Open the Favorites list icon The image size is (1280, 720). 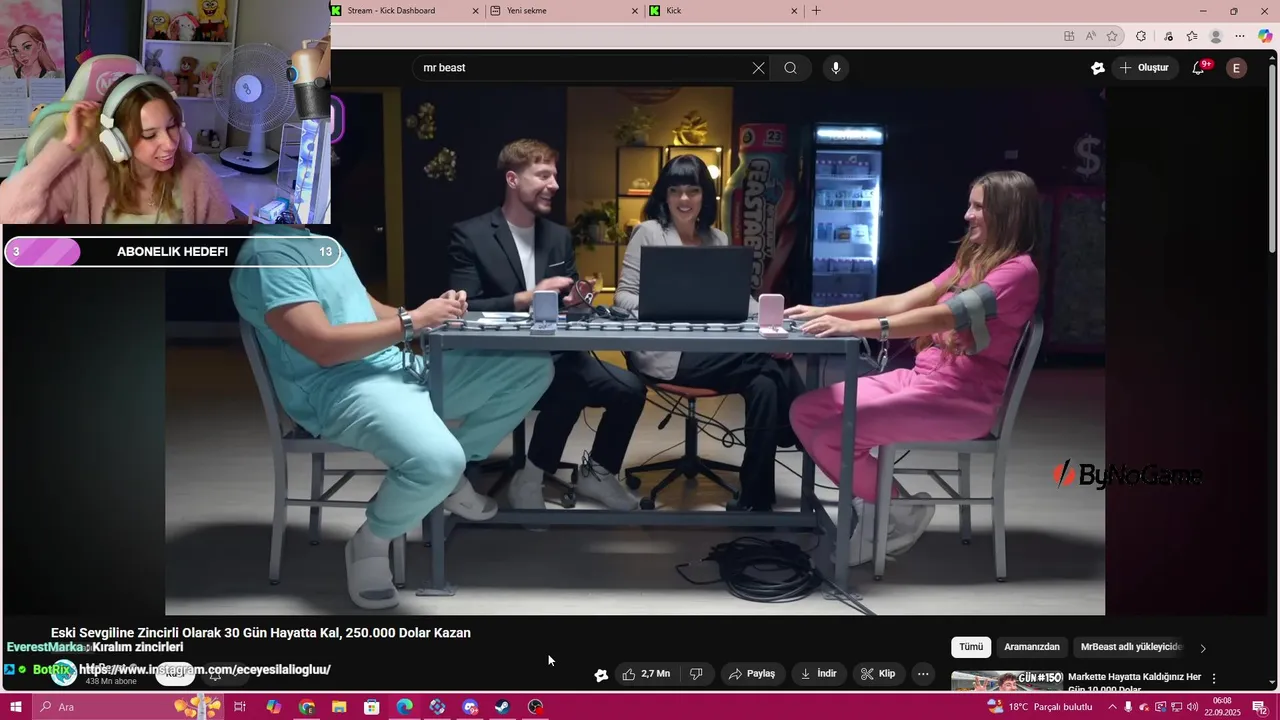(x=1192, y=36)
